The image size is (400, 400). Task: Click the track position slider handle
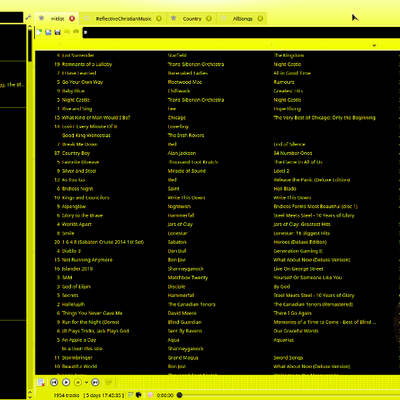point(180,395)
